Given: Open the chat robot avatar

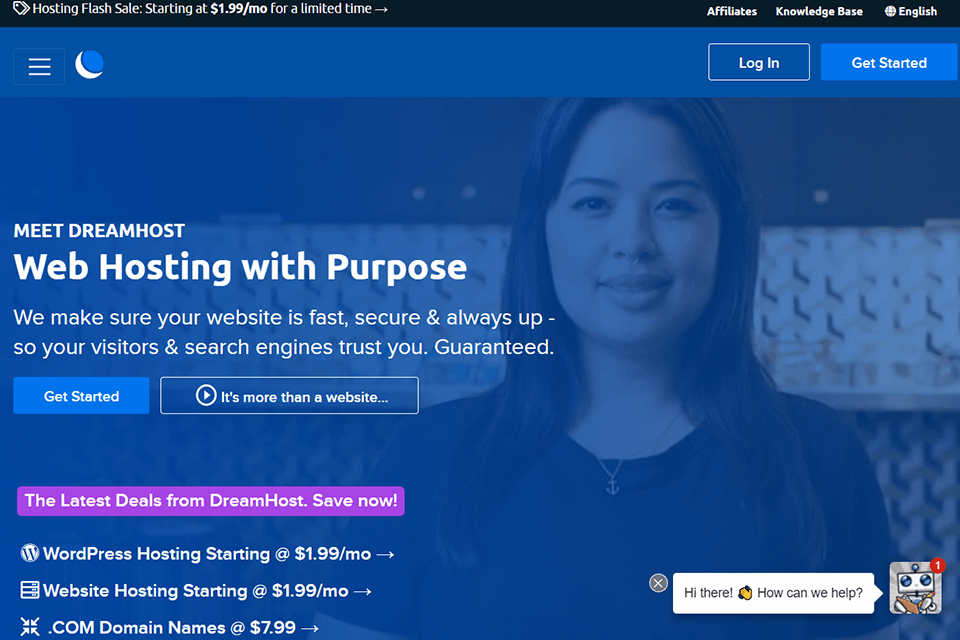Looking at the screenshot, I should click(x=915, y=589).
